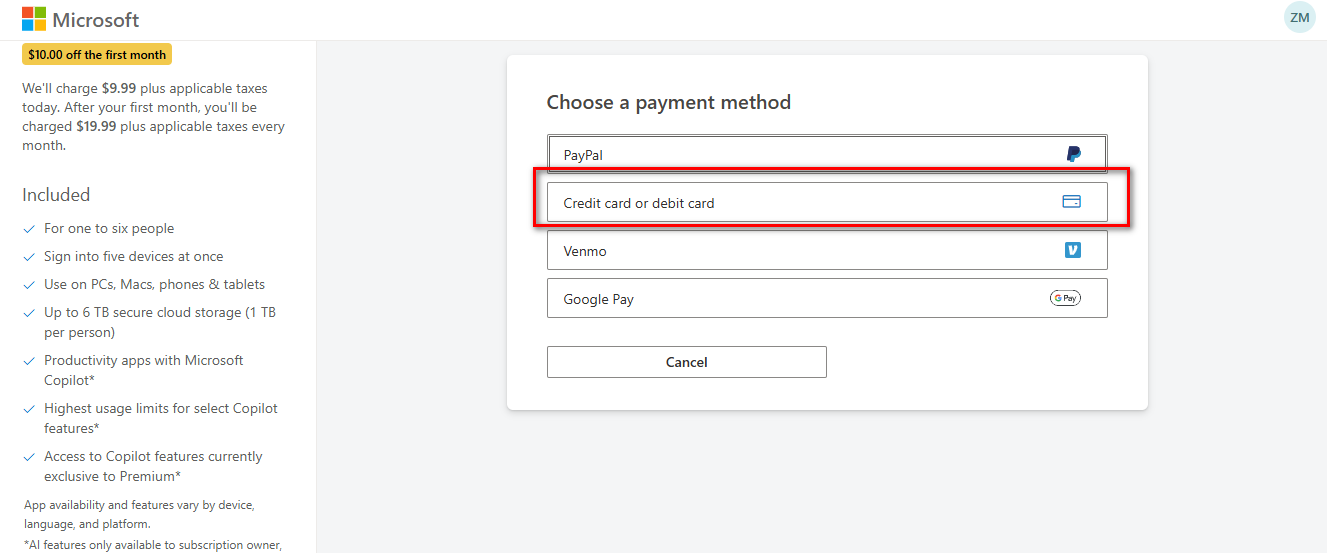Open the ZM account avatar
The height and width of the screenshot is (553, 1327).
1299,18
